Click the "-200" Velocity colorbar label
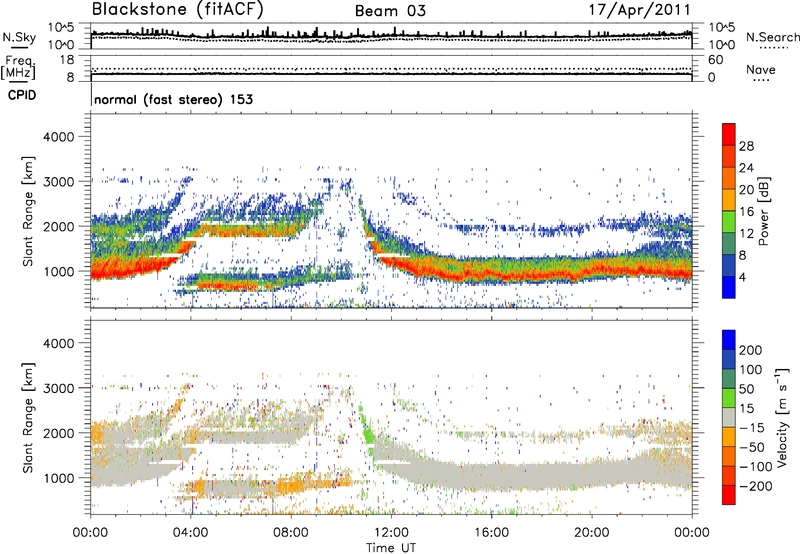Viewport: 800px width, 554px height. 755,486
